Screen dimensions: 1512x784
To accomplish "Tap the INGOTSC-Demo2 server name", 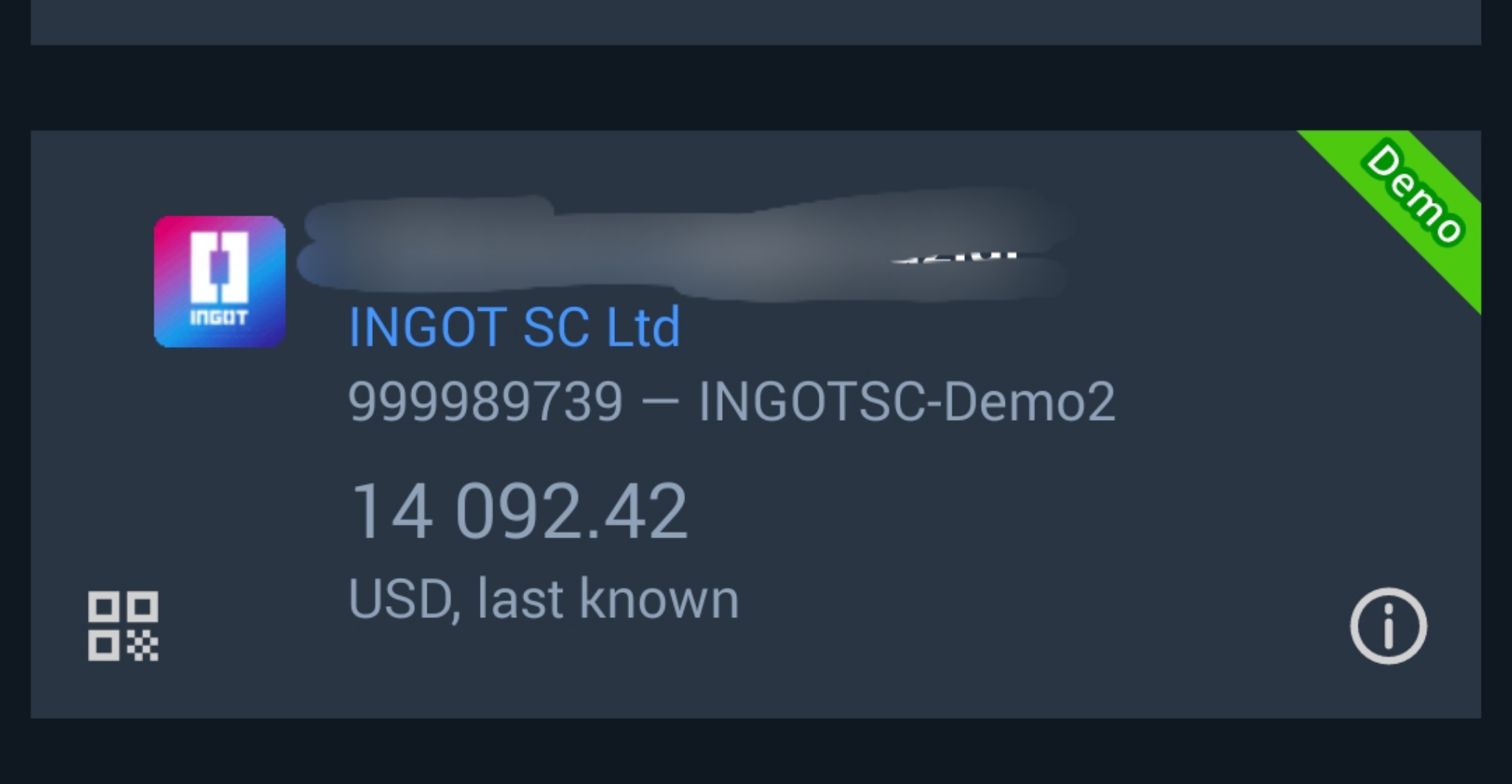I will click(907, 402).
